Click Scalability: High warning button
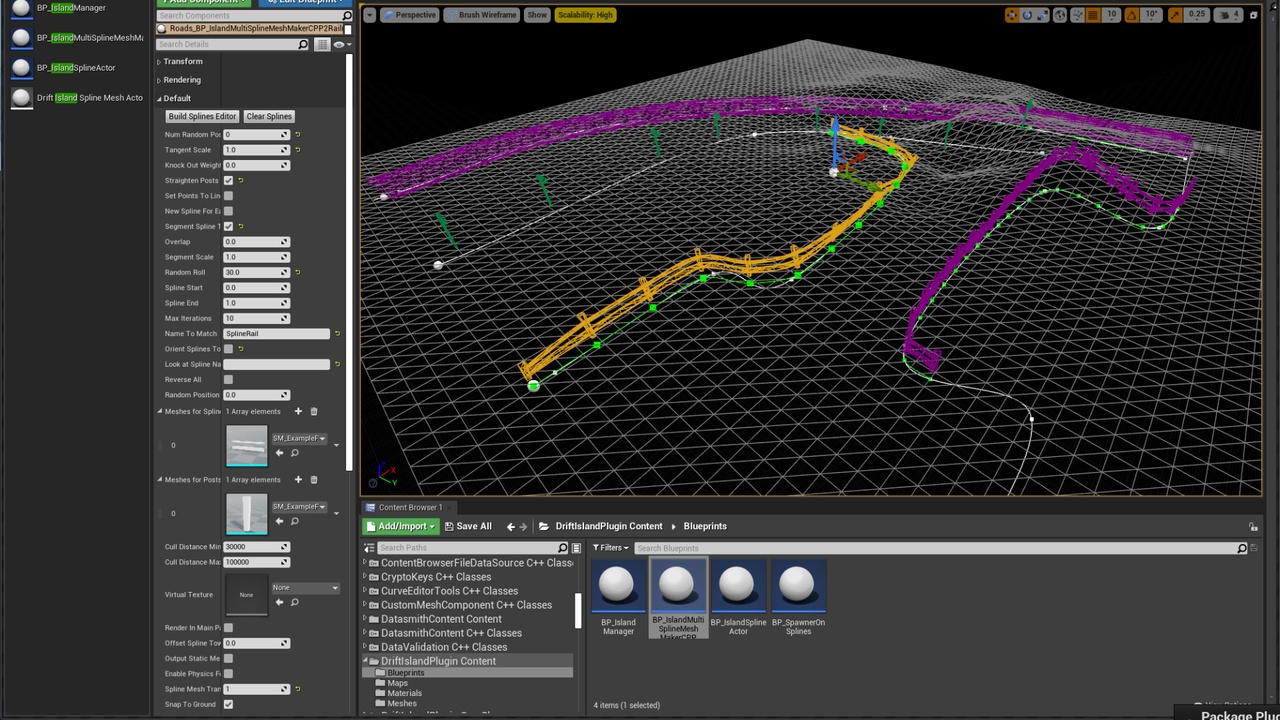 click(585, 15)
